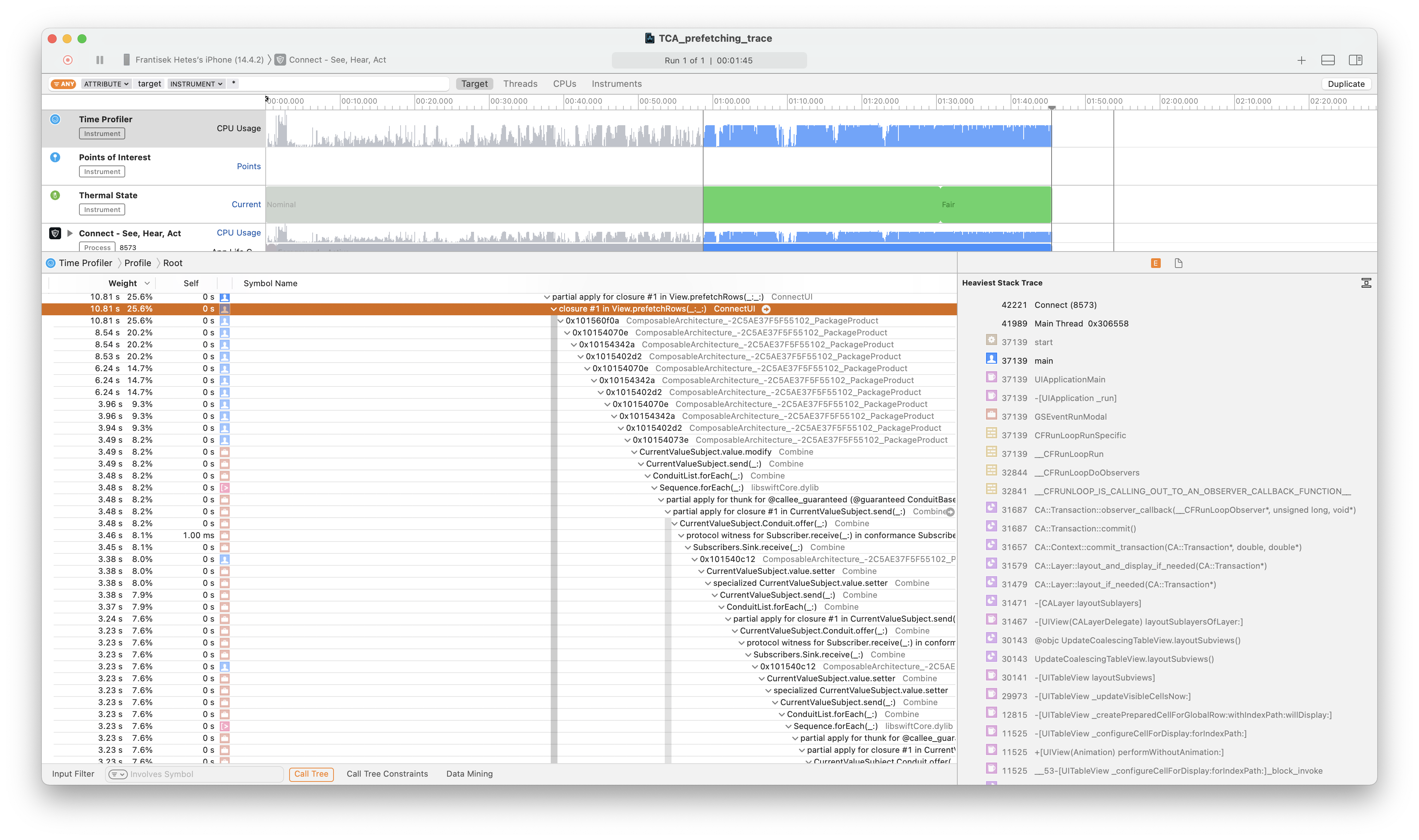Click the Heaviest Stack Trace collapse icon
The image size is (1419, 840).
pyautogui.click(x=1366, y=282)
